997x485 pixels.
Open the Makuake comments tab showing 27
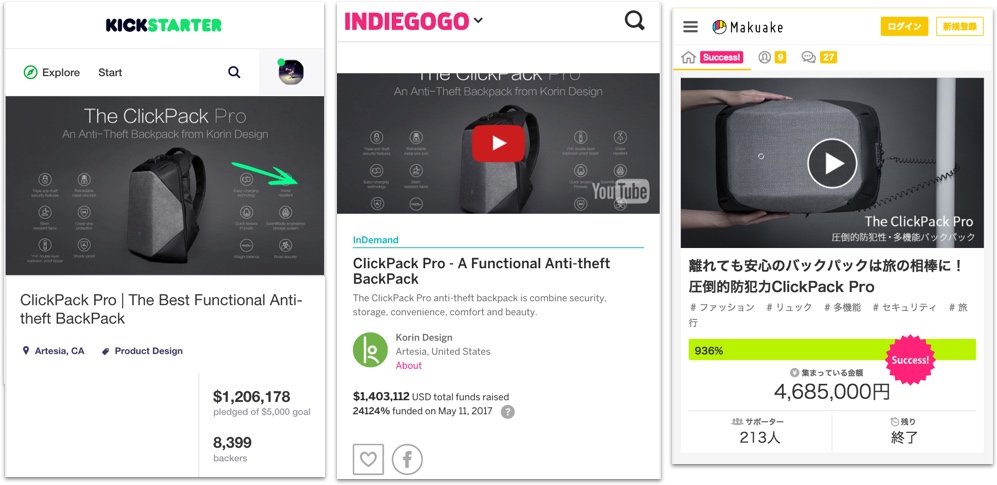tap(819, 57)
